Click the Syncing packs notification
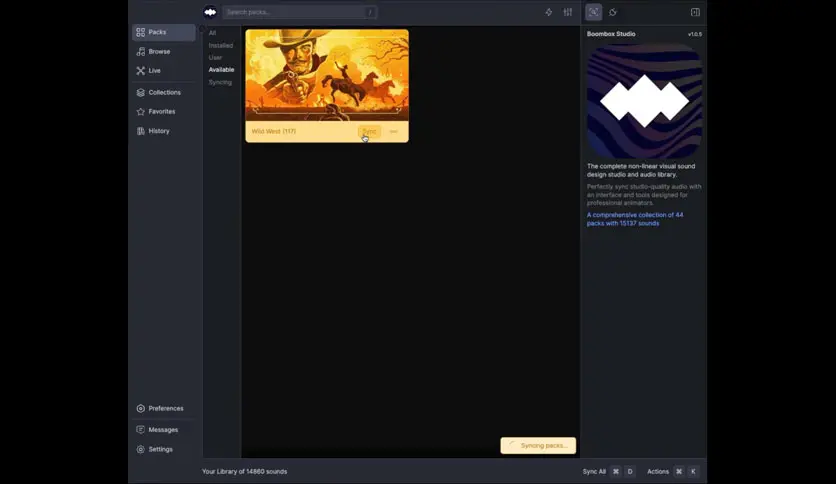Image resolution: width=836 pixels, height=484 pixels. [538, 446]
